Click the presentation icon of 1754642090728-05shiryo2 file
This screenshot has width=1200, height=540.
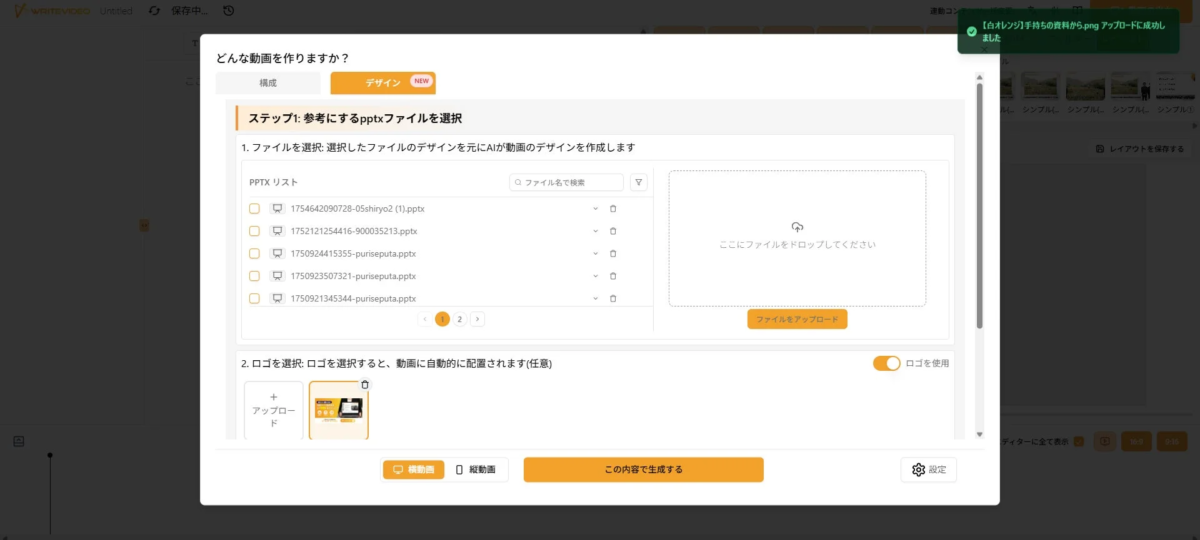(x=277, y=209)
